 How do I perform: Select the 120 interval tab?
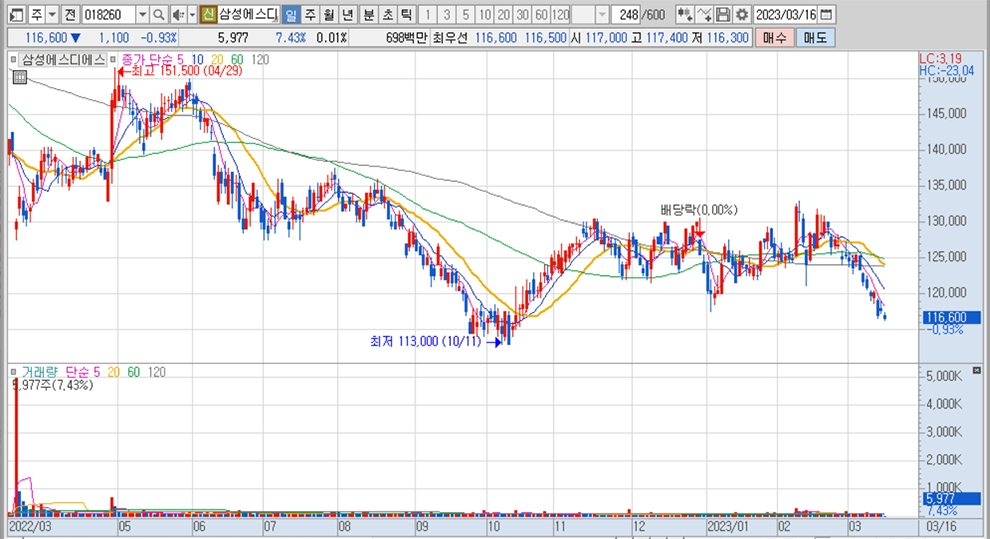pyautogui.click(x=560, y=15)
